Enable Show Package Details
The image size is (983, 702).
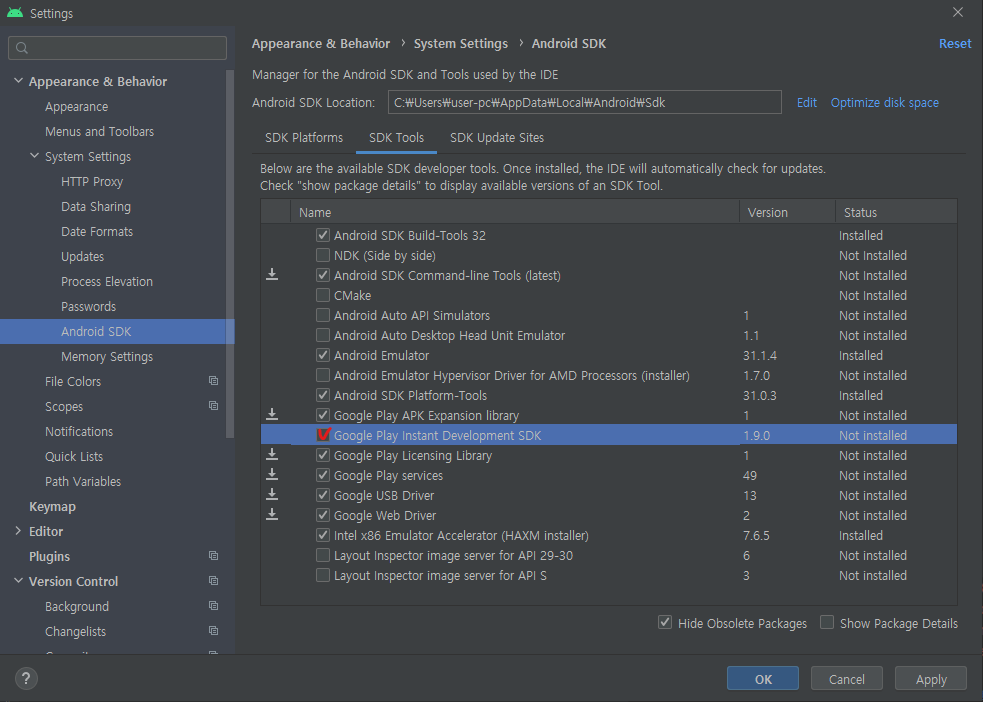click(x=827, y=622)
